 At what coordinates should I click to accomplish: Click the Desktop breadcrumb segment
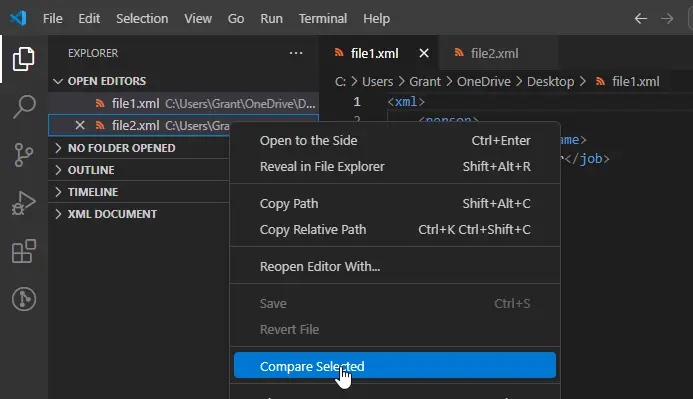[550, 82]
